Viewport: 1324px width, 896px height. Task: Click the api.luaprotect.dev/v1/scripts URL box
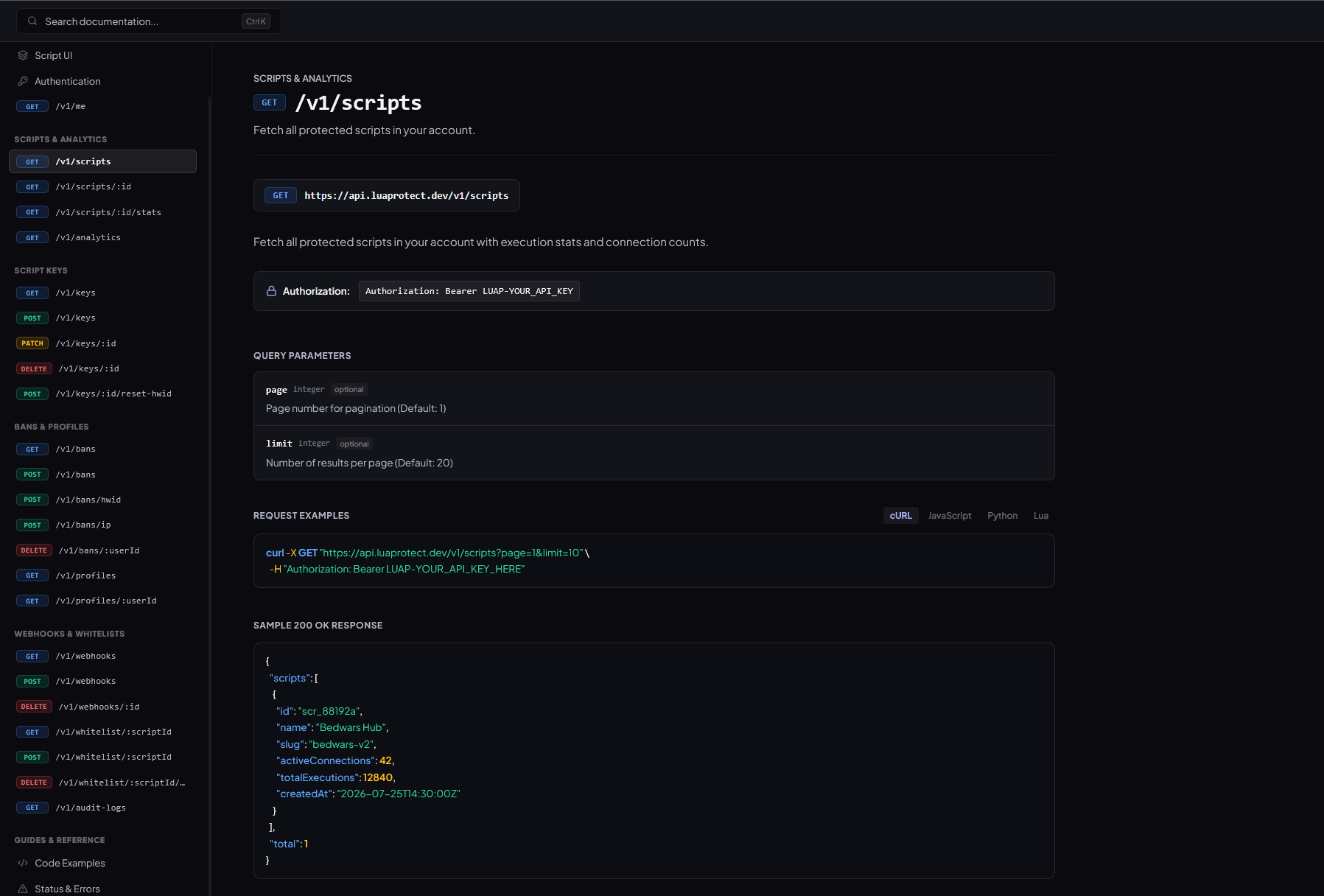(x=387, y=195)
